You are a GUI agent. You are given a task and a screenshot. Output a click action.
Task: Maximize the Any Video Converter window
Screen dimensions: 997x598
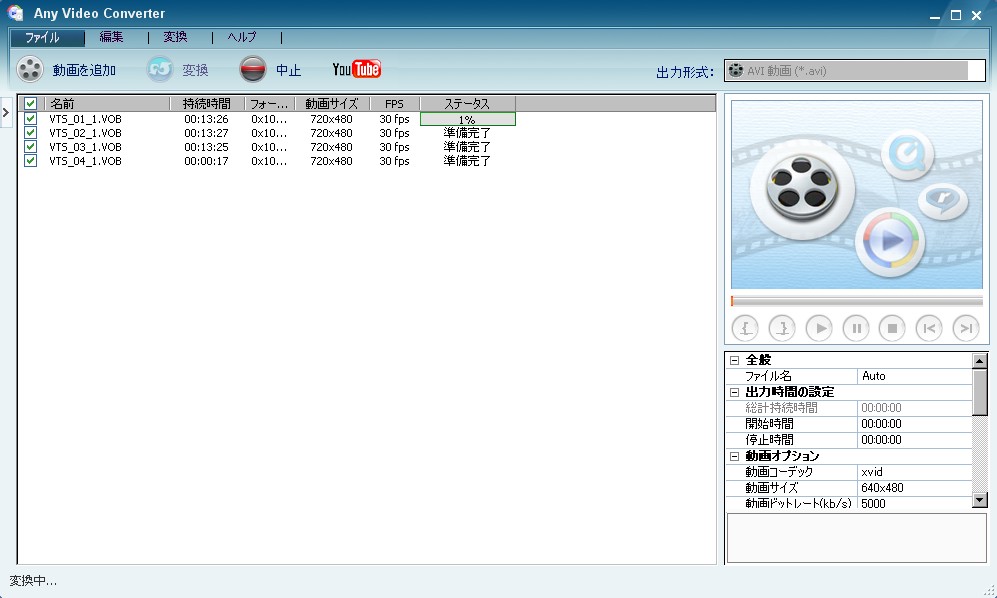point(956,15)
